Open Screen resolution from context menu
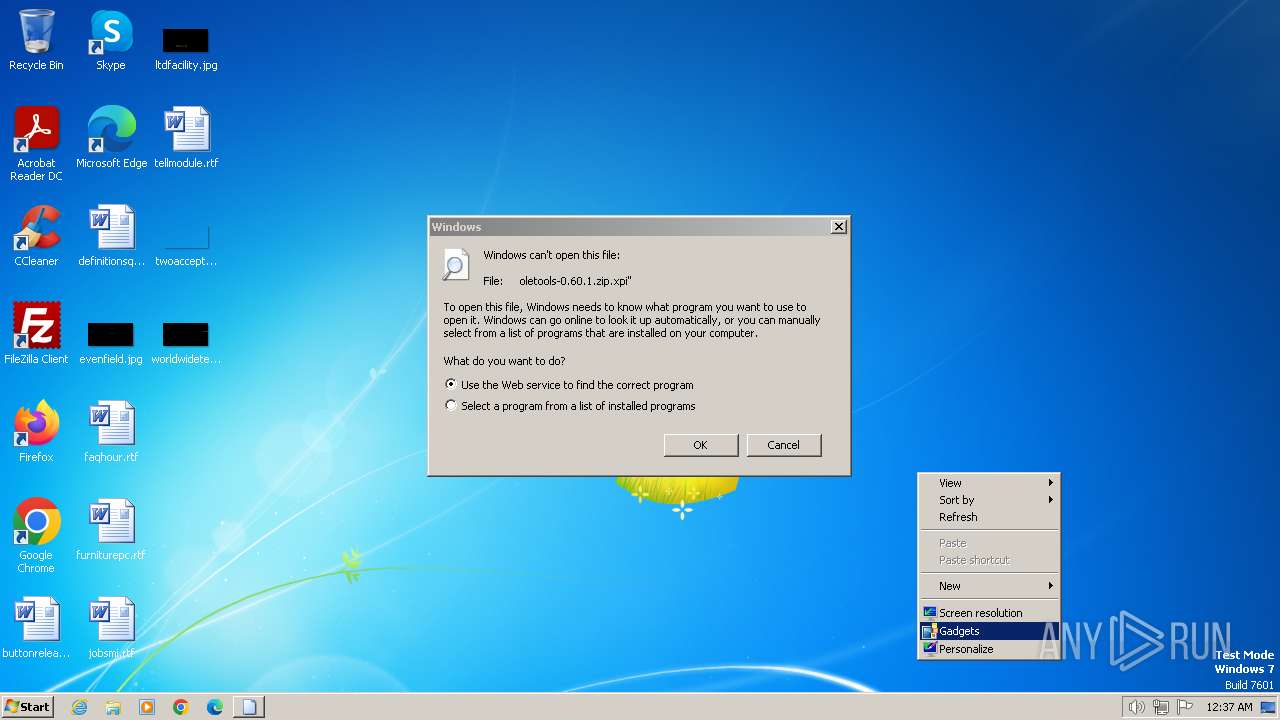The image size is (1280, 720). coord(989,613)
